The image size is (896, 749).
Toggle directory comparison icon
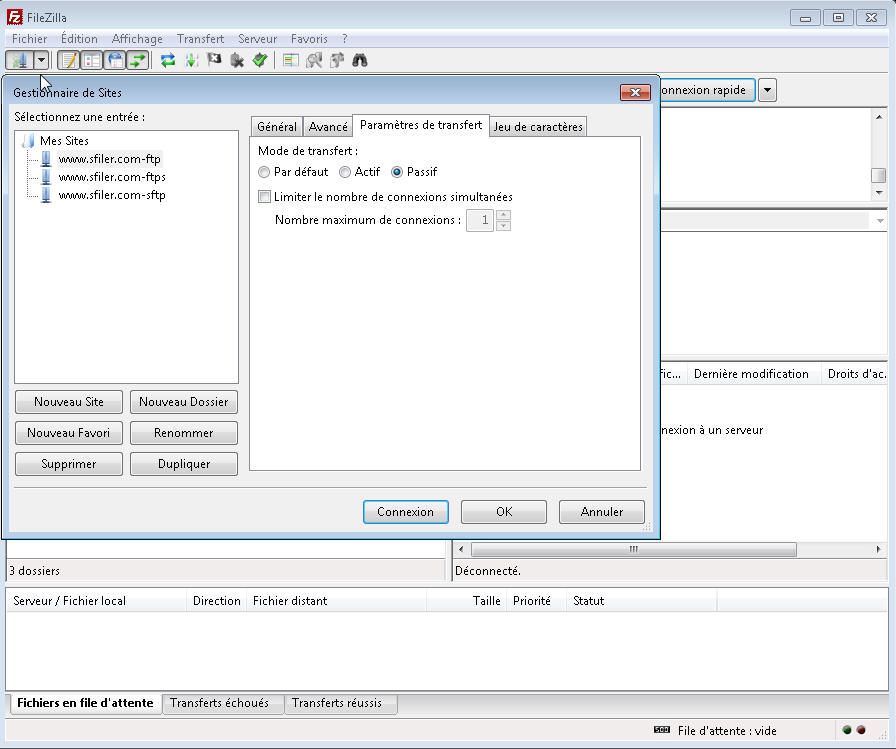314,60
